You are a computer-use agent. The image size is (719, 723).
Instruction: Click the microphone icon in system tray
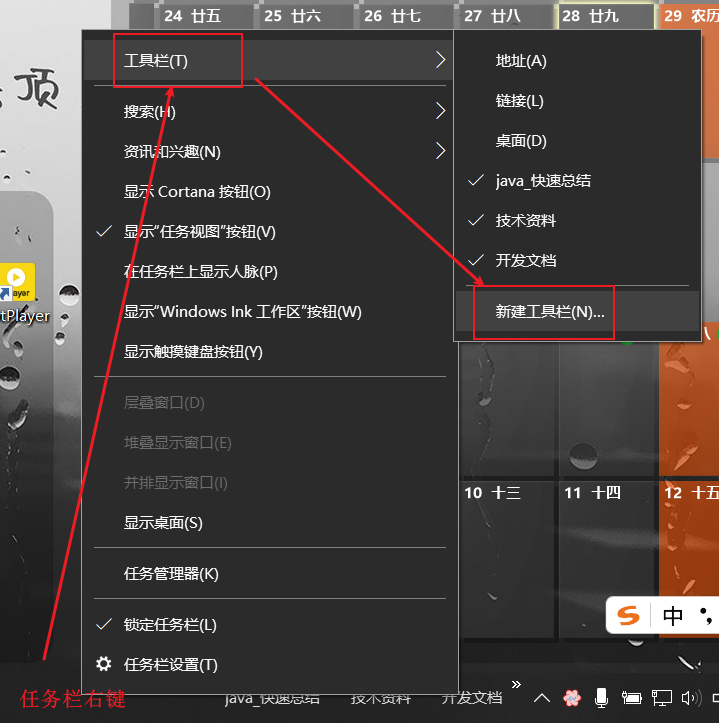[602, 697]
